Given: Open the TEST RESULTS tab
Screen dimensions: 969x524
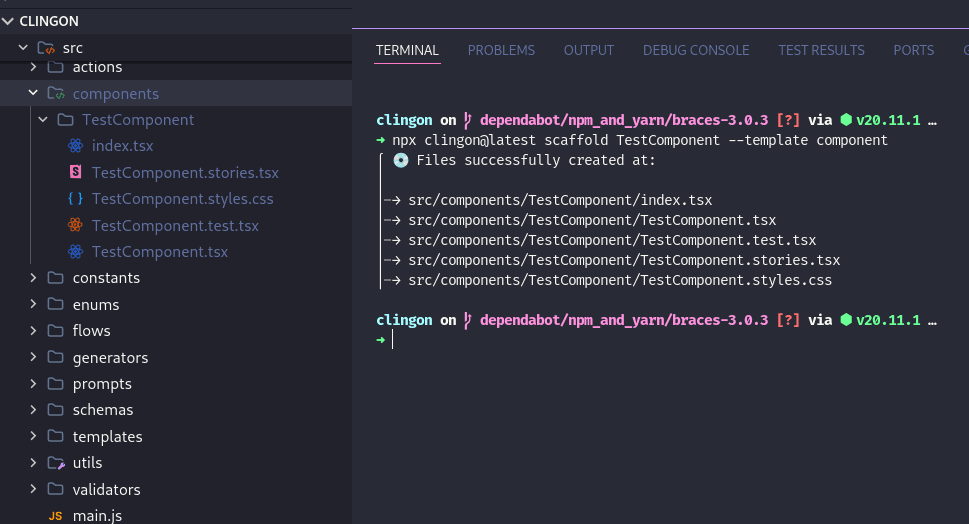Looking at the screenshot, I should tap(821, 50).
